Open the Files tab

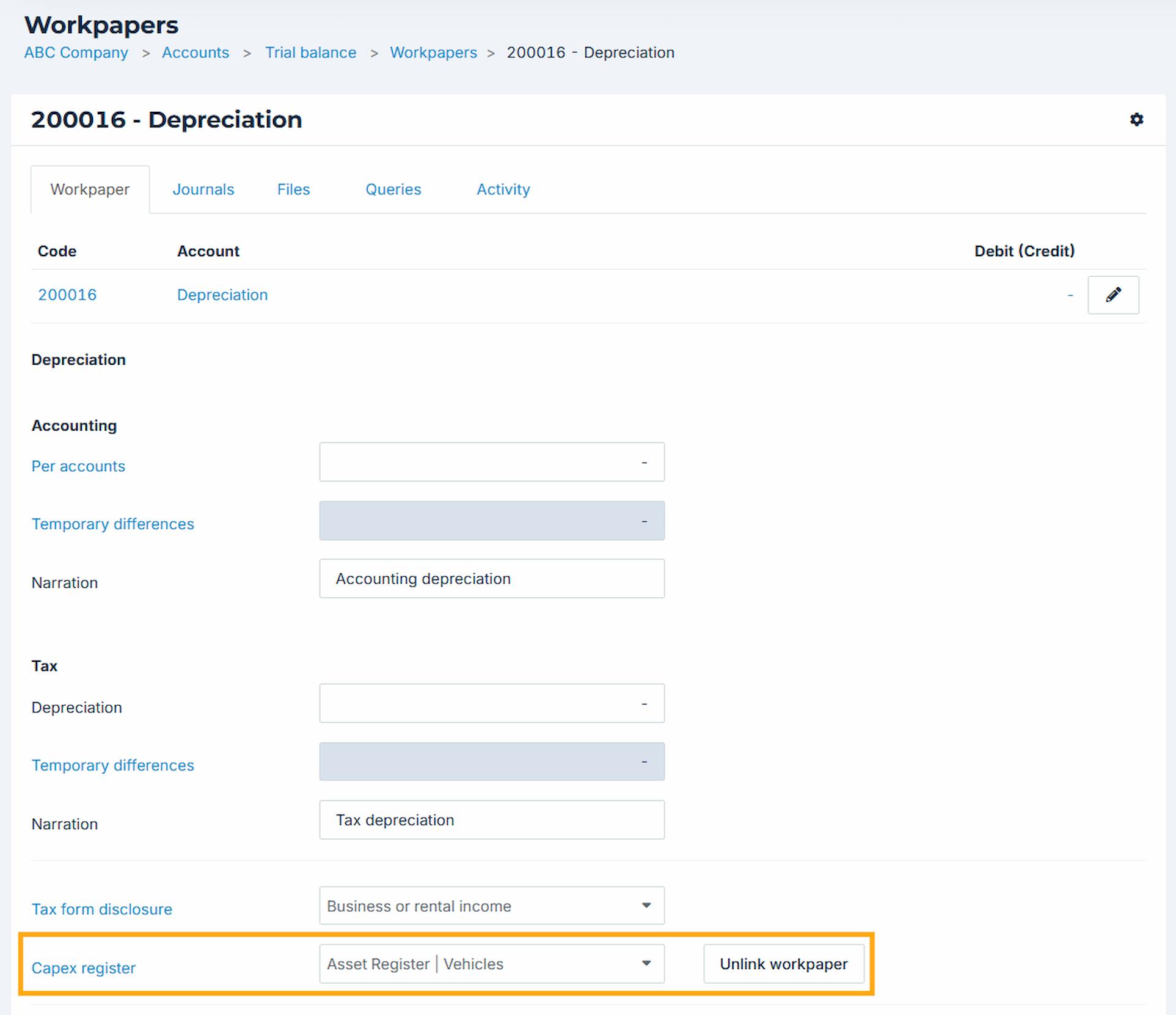click(293, 189)
